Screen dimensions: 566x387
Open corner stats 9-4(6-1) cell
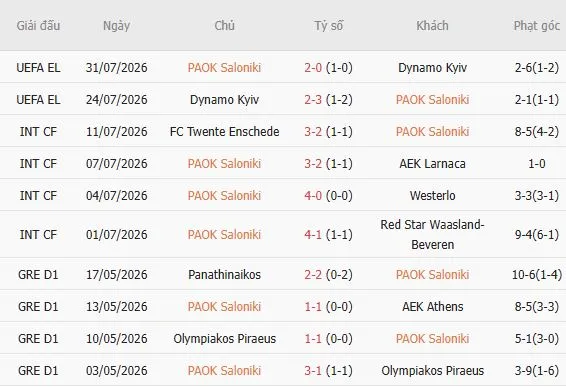536,234
